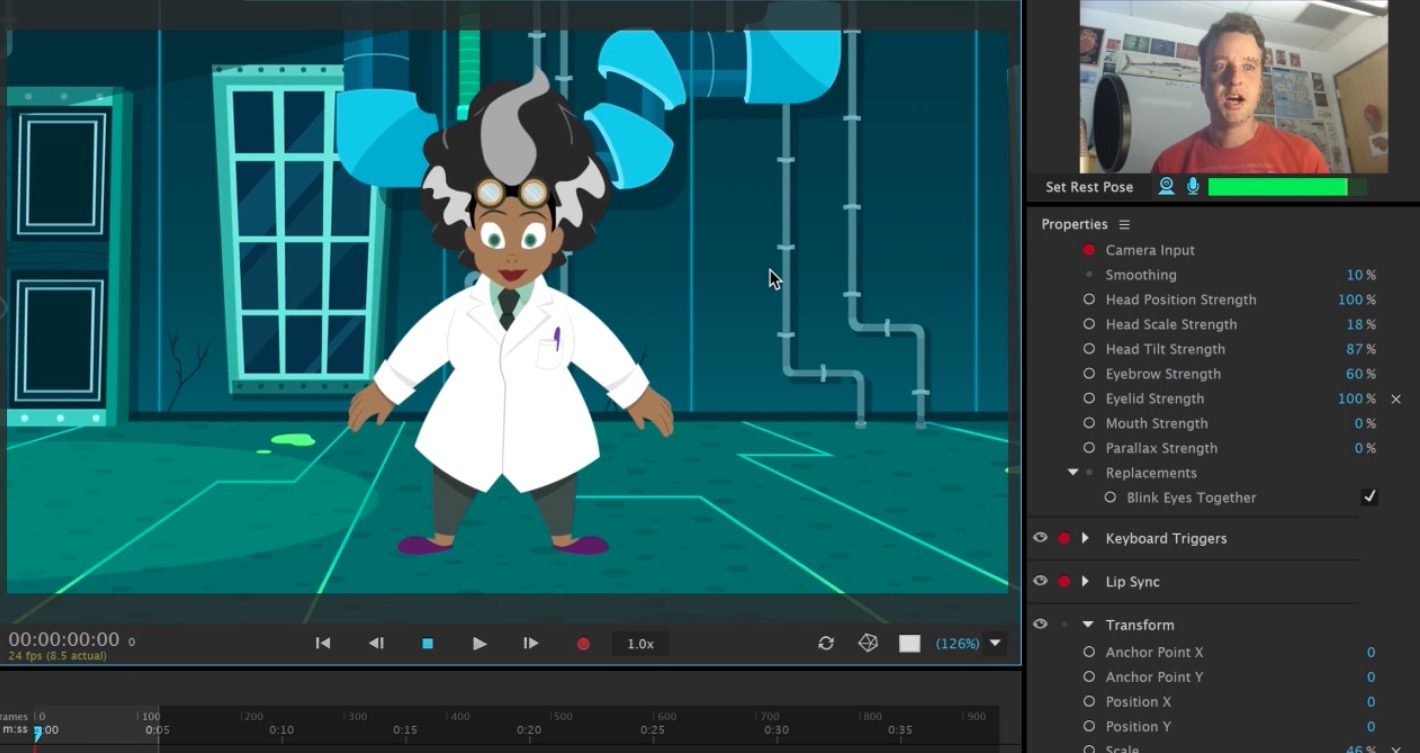This screenshot has width=1420, height=753.
Task: Click the green audio level meter
Action: click(1286, 187)
